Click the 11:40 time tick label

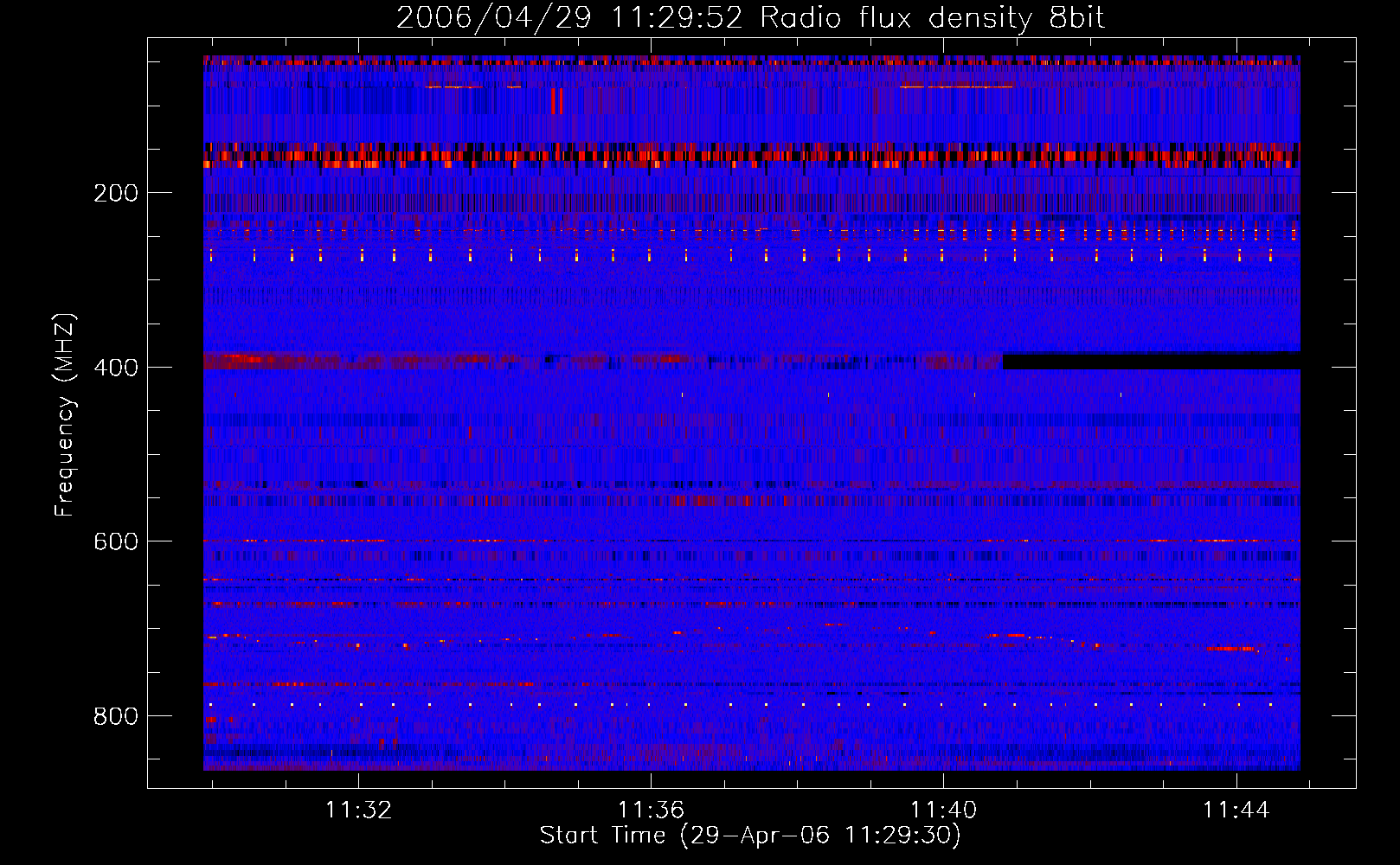pyautogui.click(x=943, y=810)
